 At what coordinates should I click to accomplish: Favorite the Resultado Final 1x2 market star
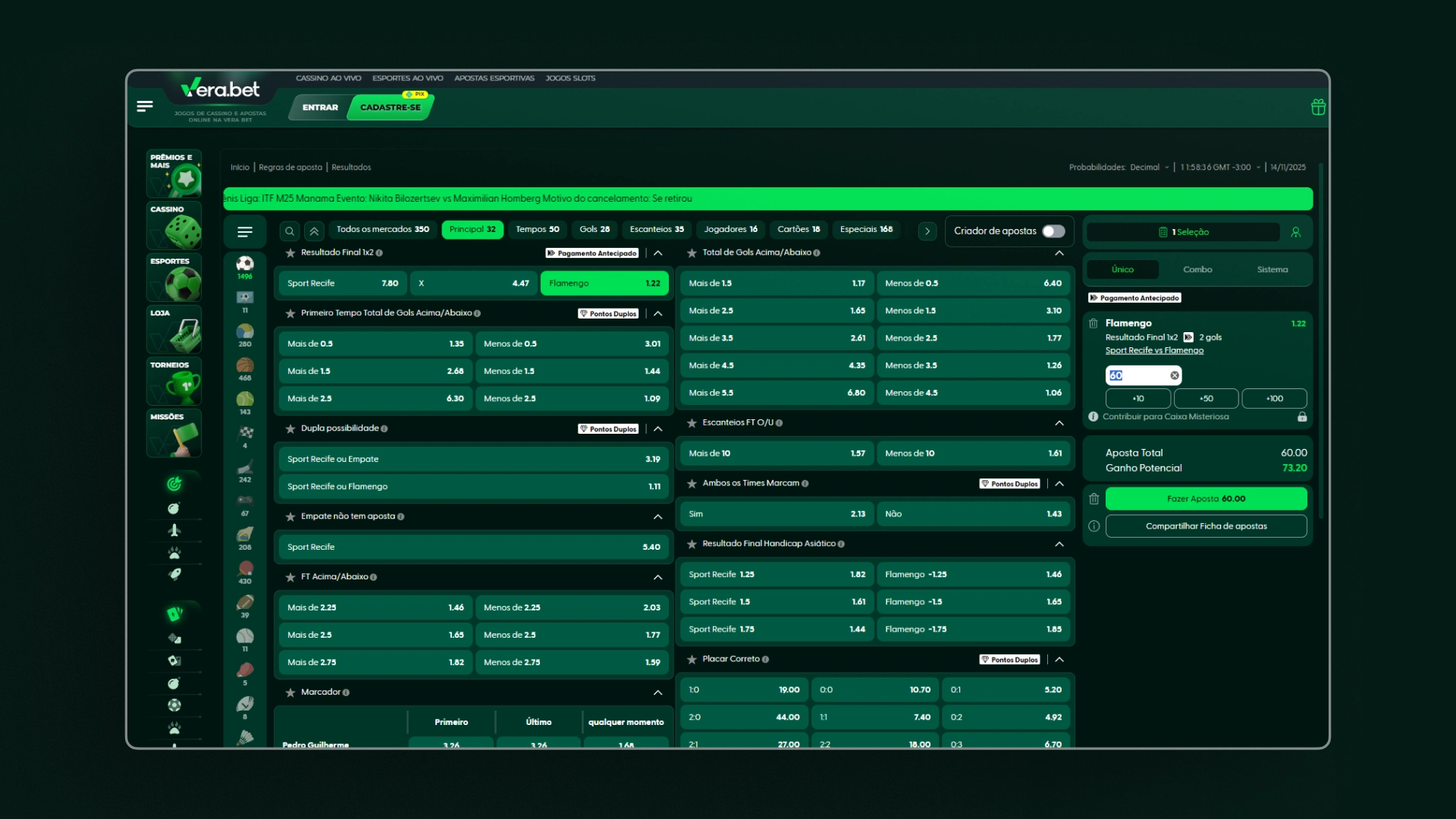pos(290,253)
